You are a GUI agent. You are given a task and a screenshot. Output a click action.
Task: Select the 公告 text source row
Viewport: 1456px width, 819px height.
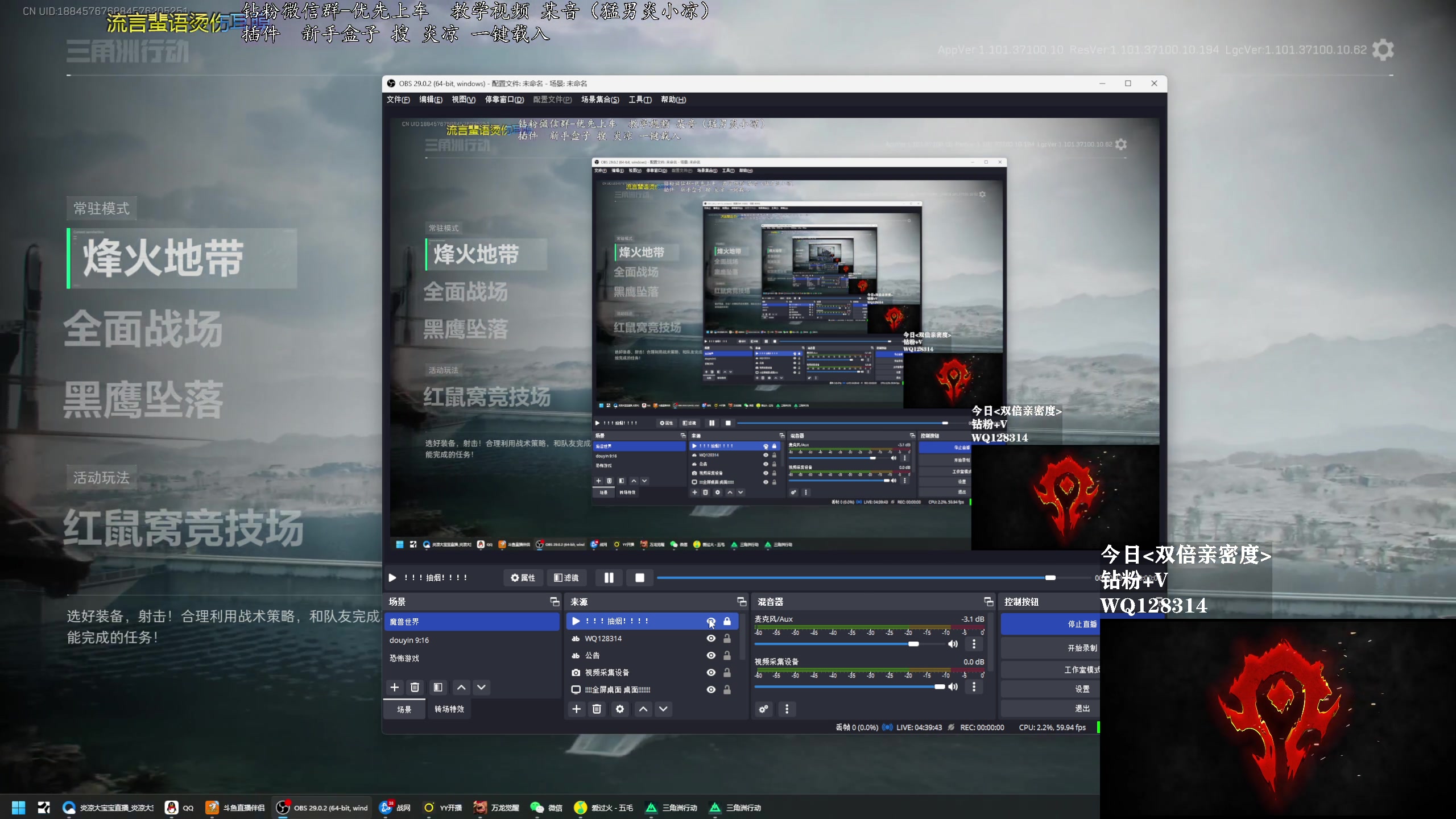652,655
